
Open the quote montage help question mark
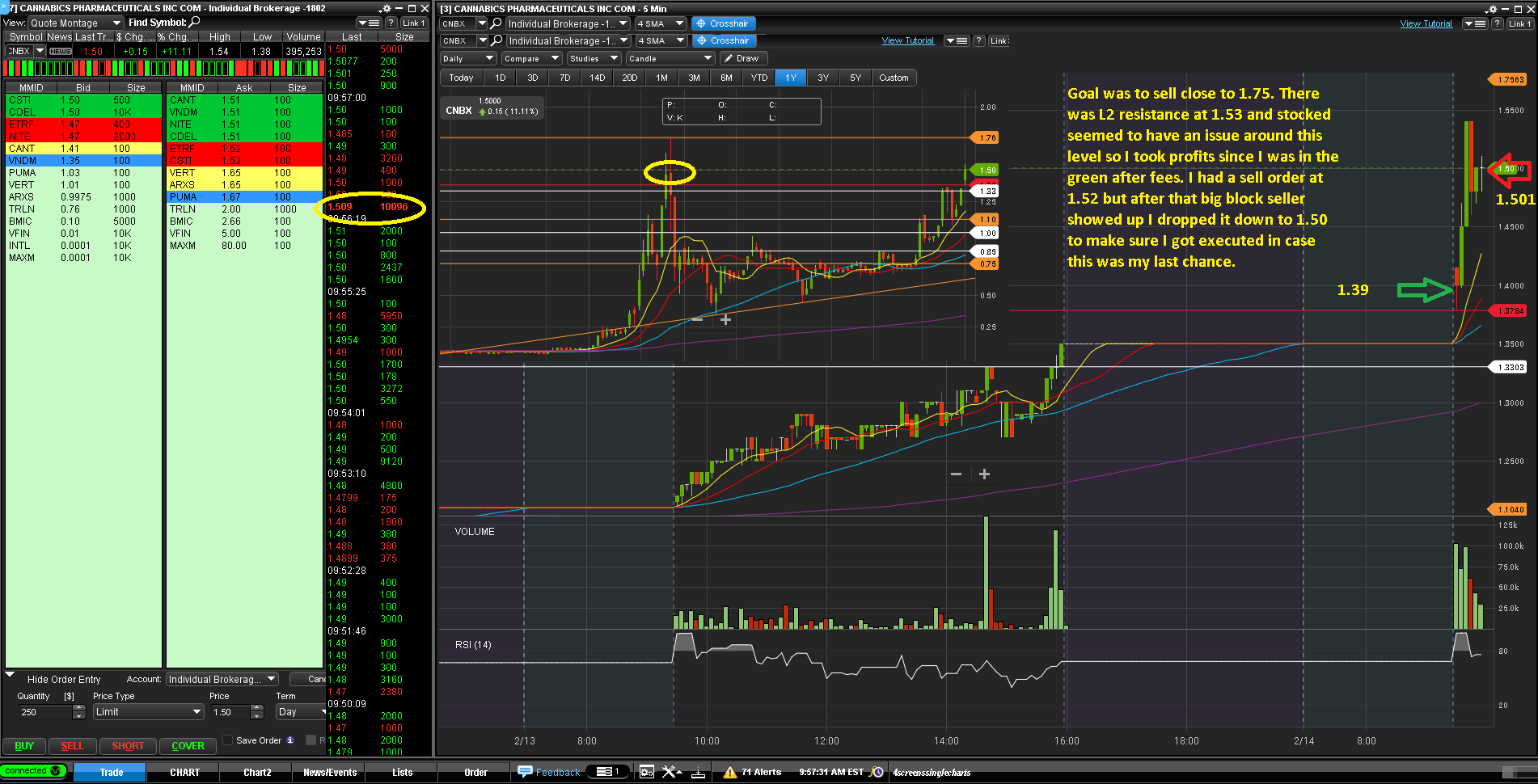(391, 23)
